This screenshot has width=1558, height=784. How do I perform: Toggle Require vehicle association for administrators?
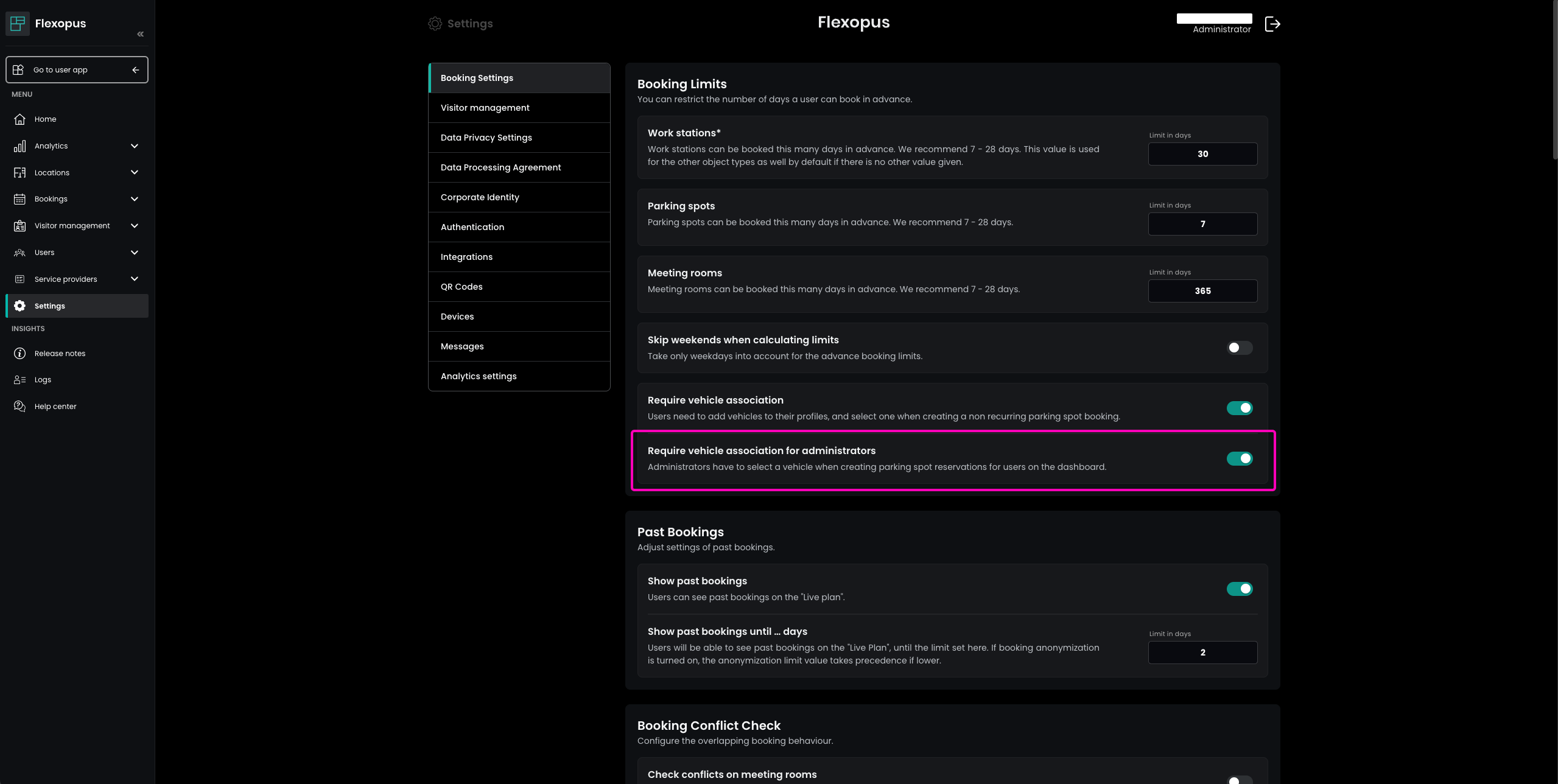(x=1239, y=458)
